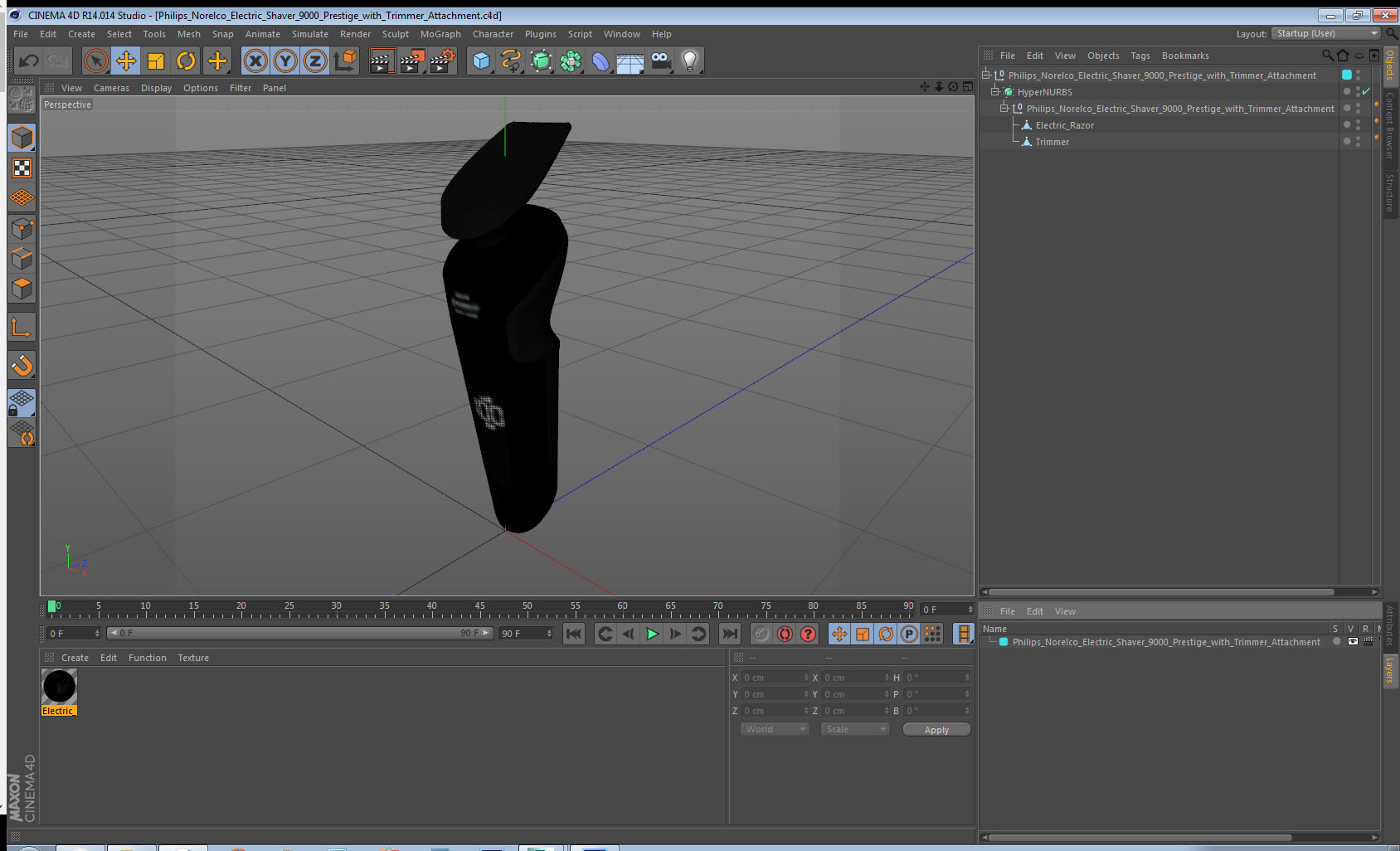
Task: Collapse the top Philips_Norelco object tree
Action: [x=986, y=75]
